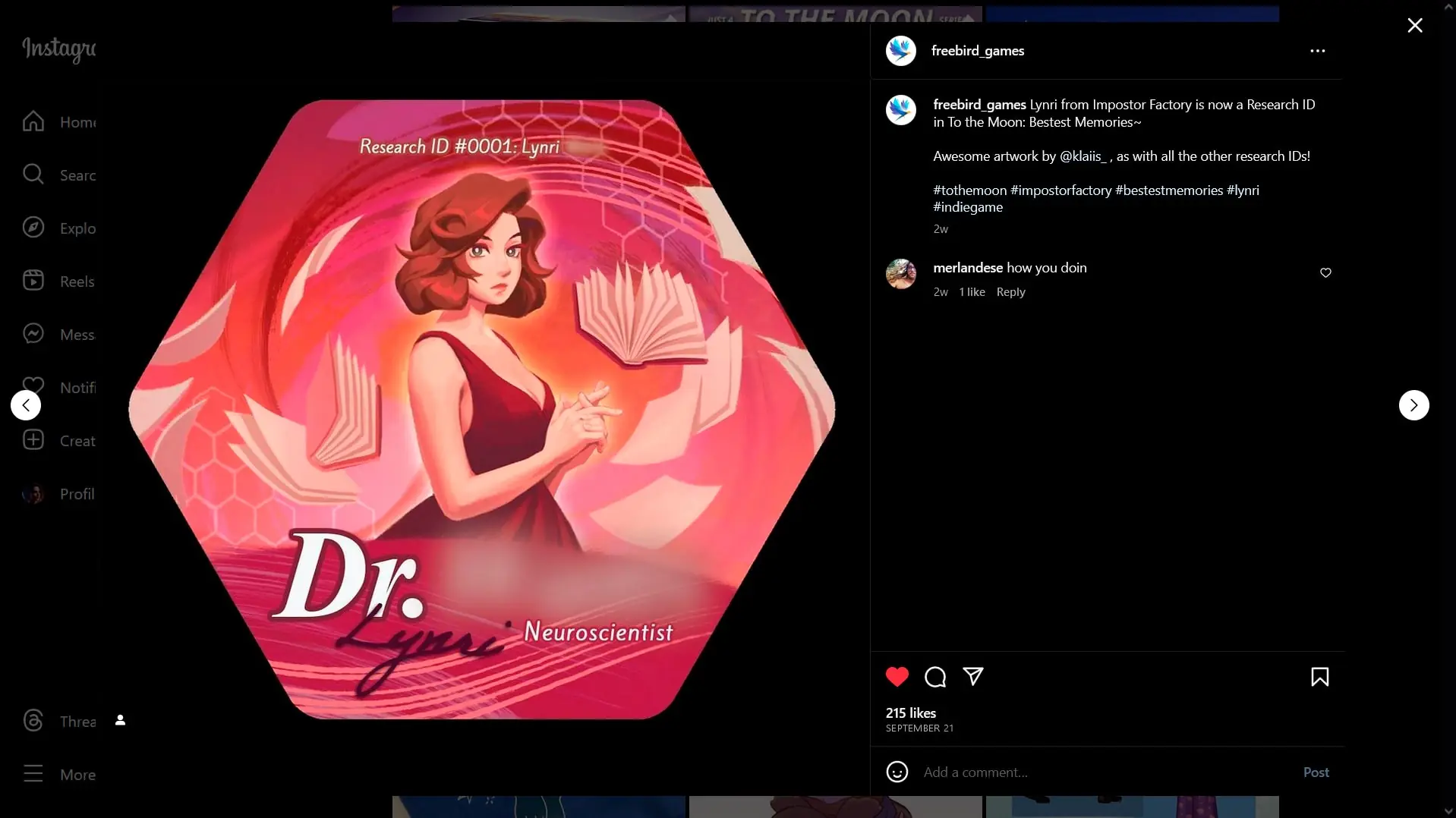The image size is (1456, 818).
Task: Open merlandese's profile picture
Action: [x=900, y=274]
